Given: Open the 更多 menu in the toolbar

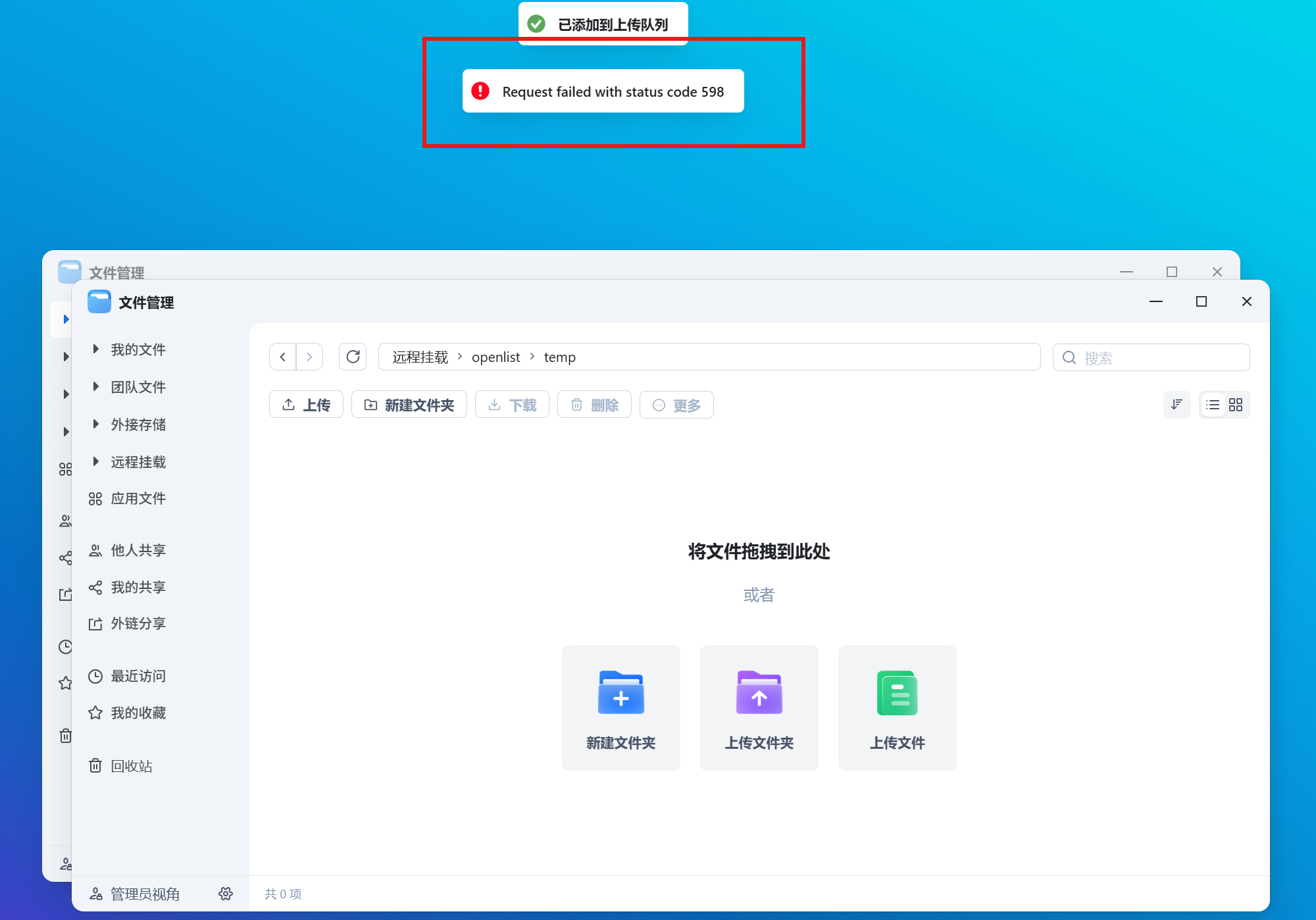Looking at the screenshot, I should click(676, 405).
